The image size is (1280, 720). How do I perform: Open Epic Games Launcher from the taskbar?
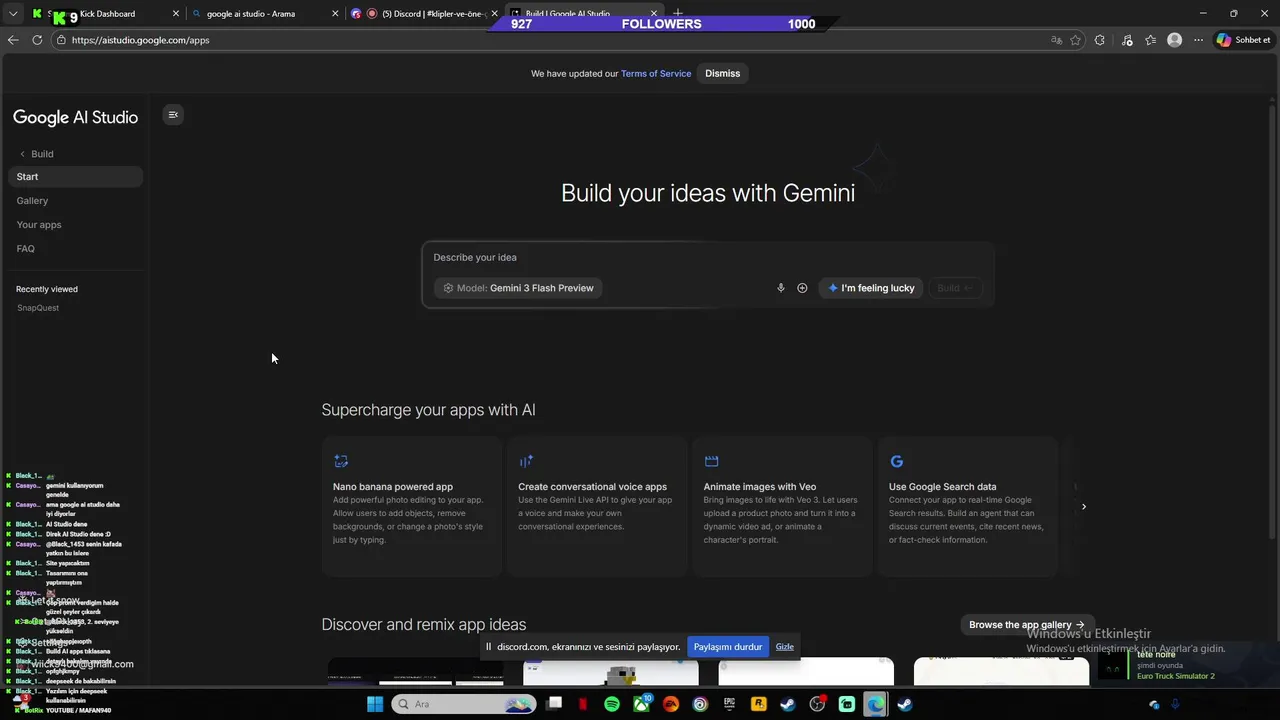click(729, 704)
